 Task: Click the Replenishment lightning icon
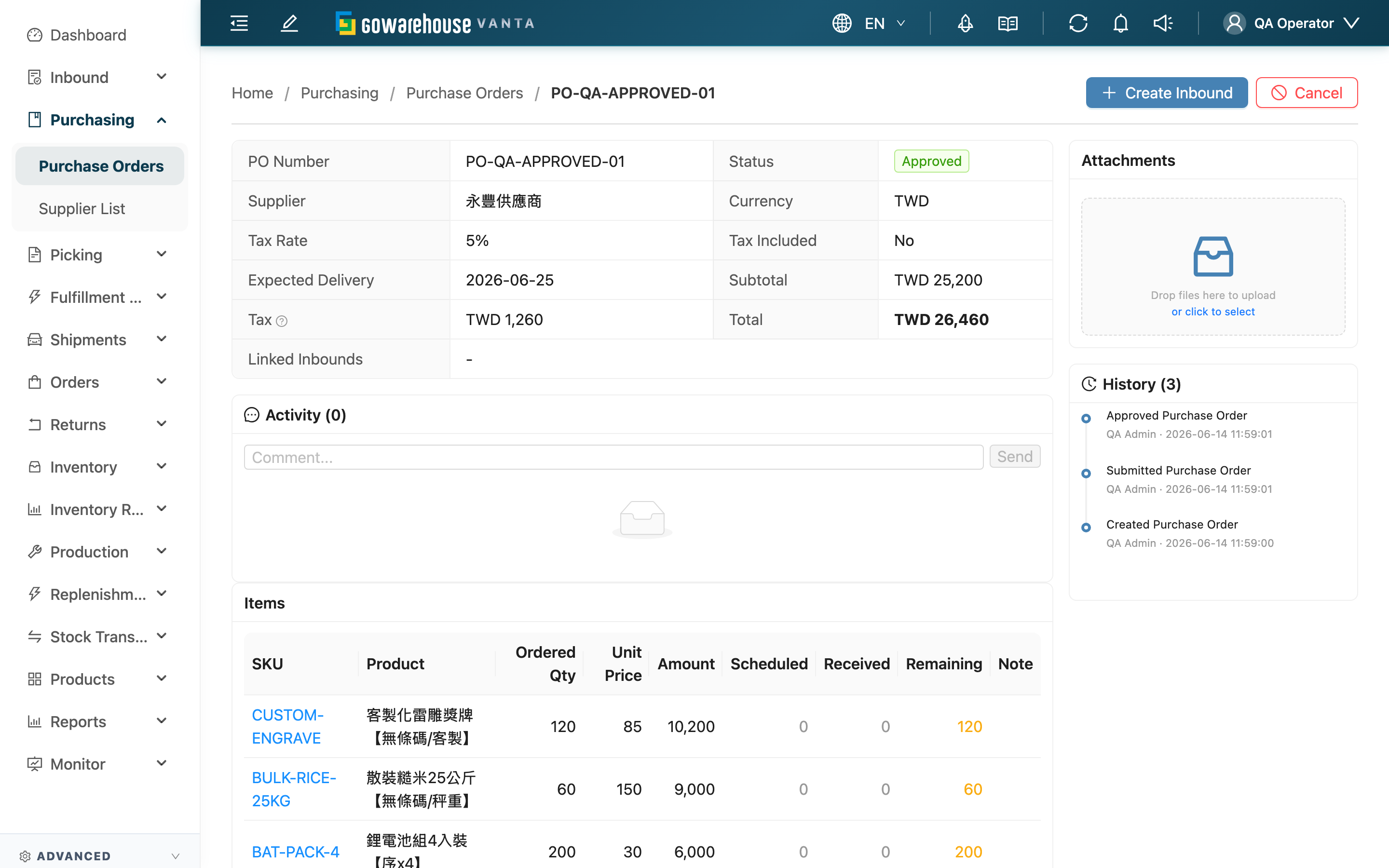pos(34,594)
